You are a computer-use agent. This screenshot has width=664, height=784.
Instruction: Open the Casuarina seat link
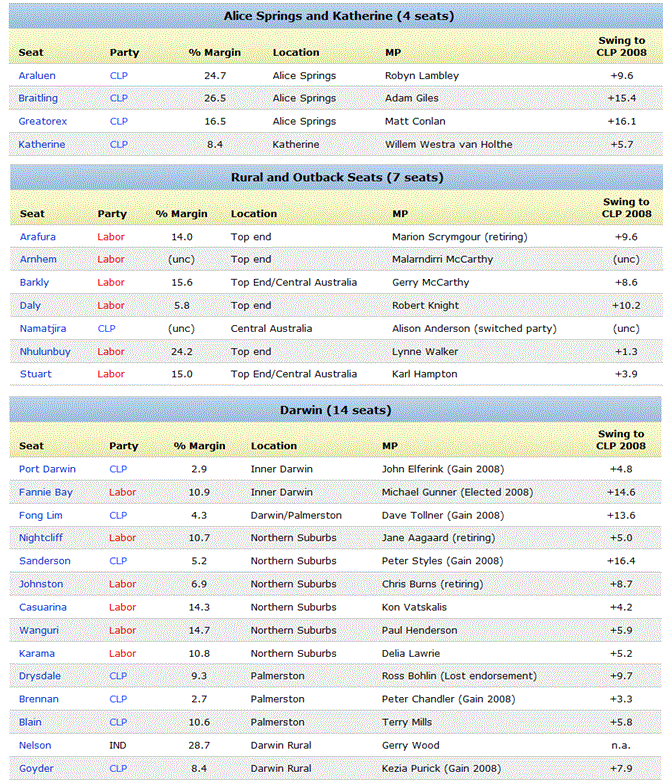pyautogui.click(x=44, y=607)
